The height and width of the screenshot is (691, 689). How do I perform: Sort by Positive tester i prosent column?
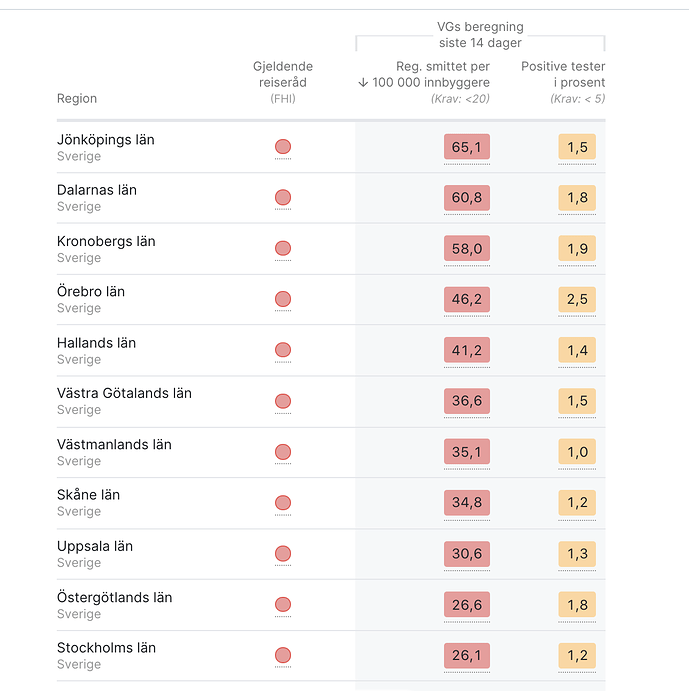563,74
